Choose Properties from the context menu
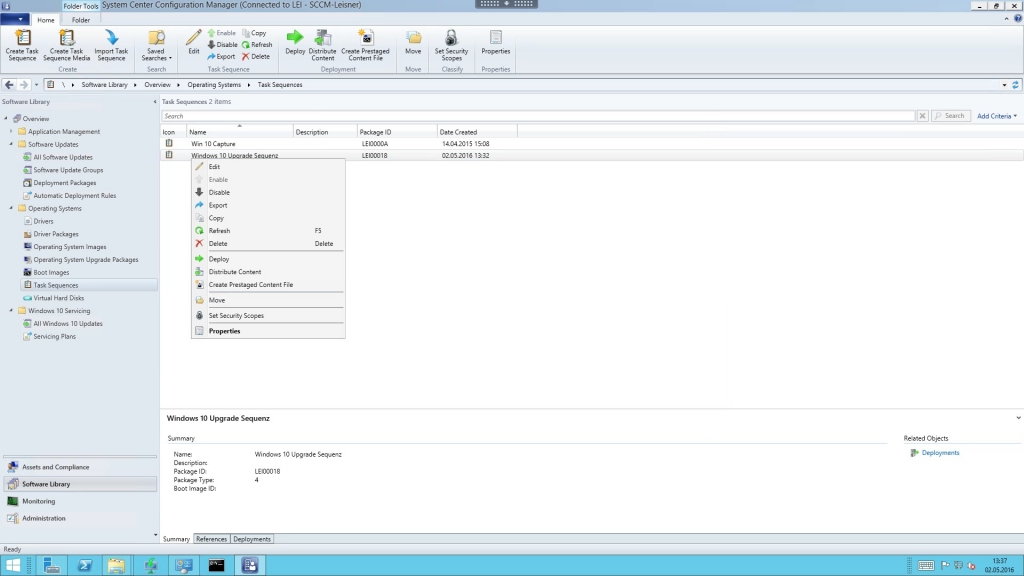 click(x=268, y=331)
